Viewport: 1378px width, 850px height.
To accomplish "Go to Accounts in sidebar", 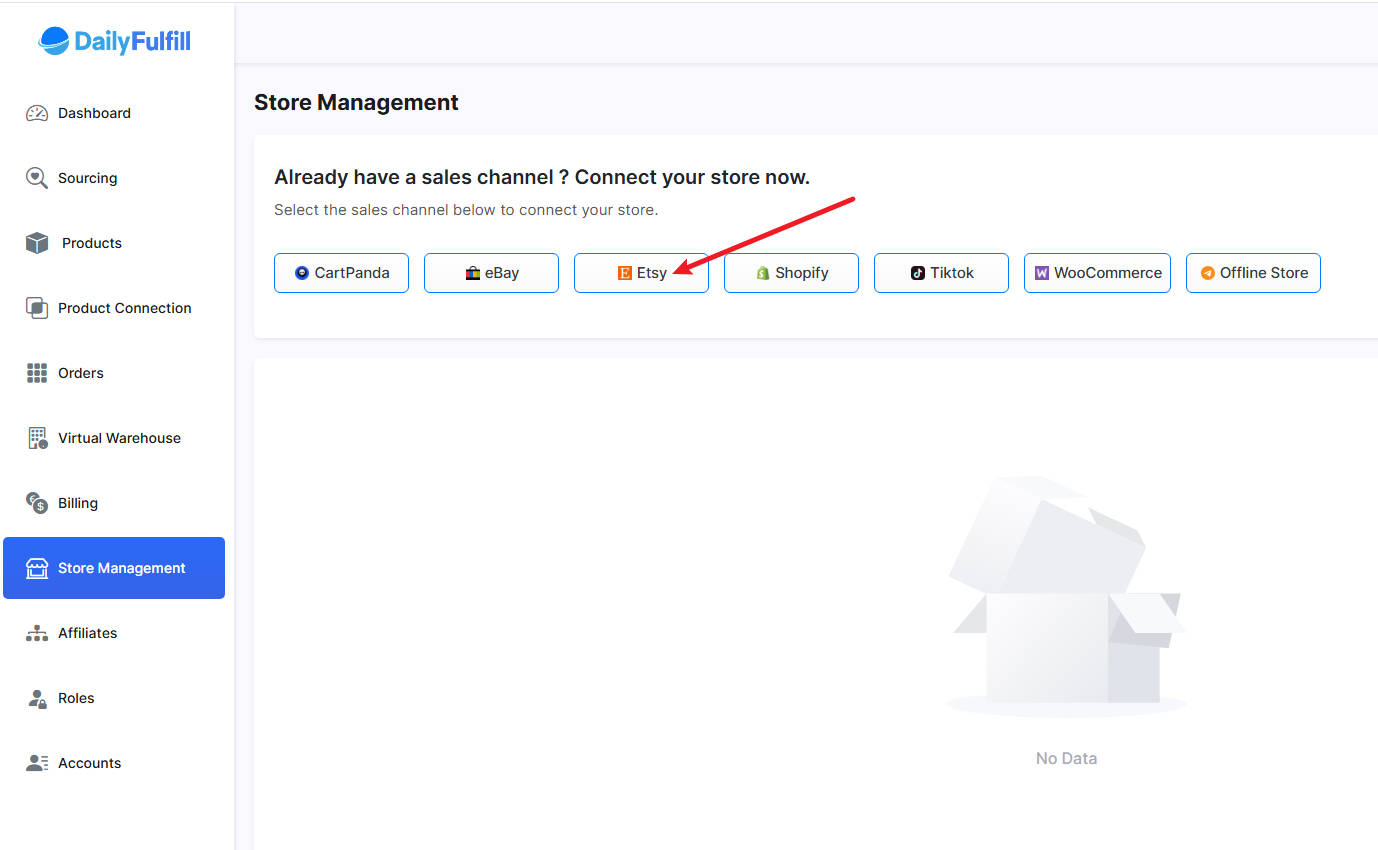I will (89, 763).
